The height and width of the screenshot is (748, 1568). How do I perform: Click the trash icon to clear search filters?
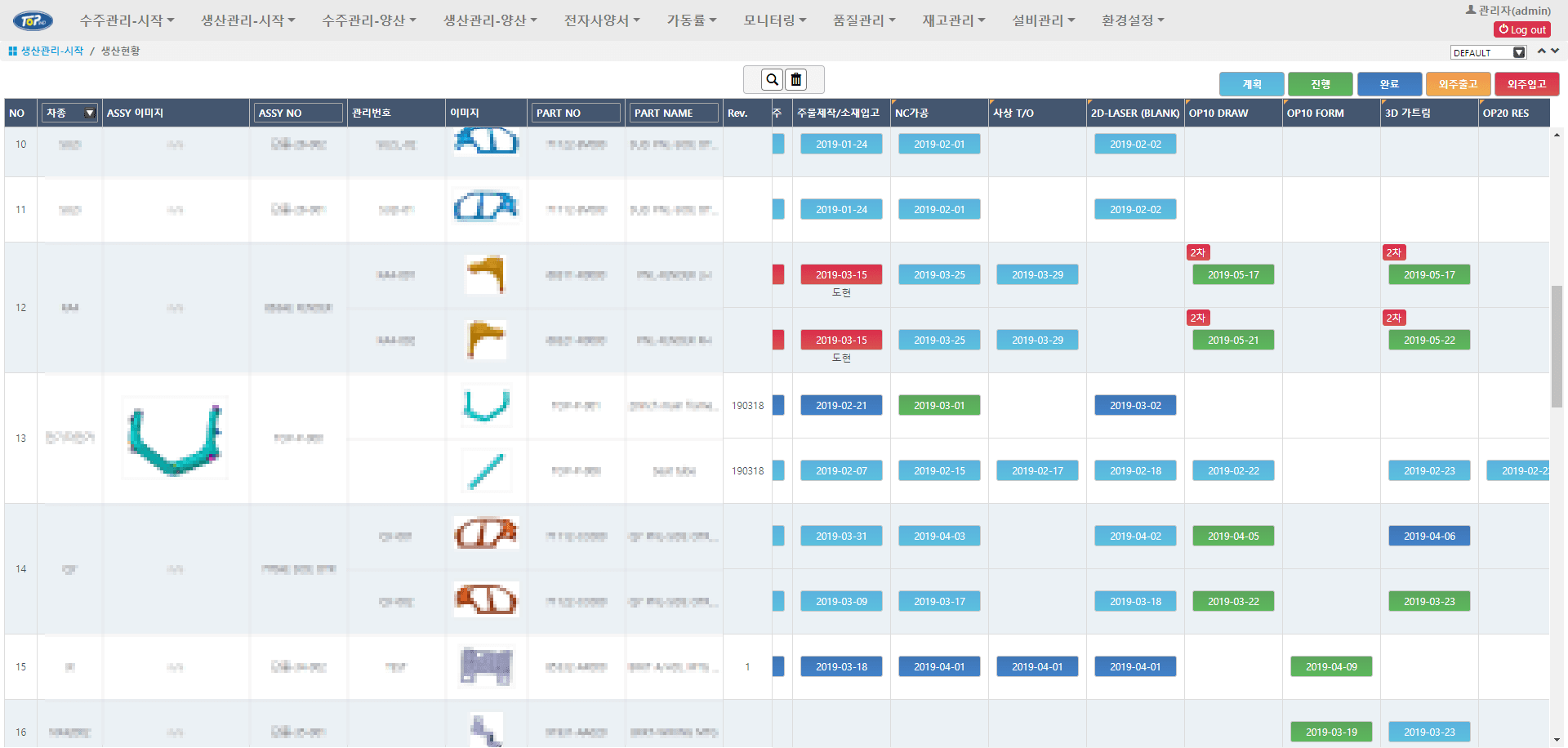coord(796,79)
